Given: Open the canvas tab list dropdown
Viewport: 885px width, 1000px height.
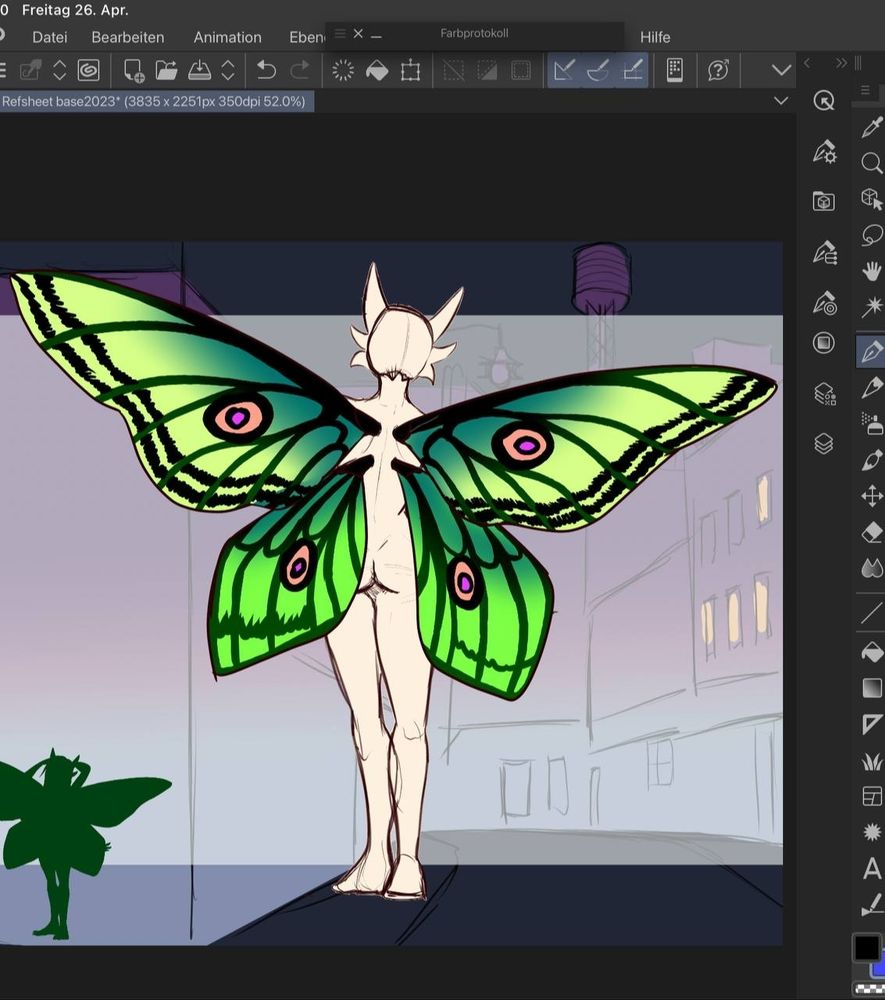Looking at the screenshot, I should tap(781, 101).
